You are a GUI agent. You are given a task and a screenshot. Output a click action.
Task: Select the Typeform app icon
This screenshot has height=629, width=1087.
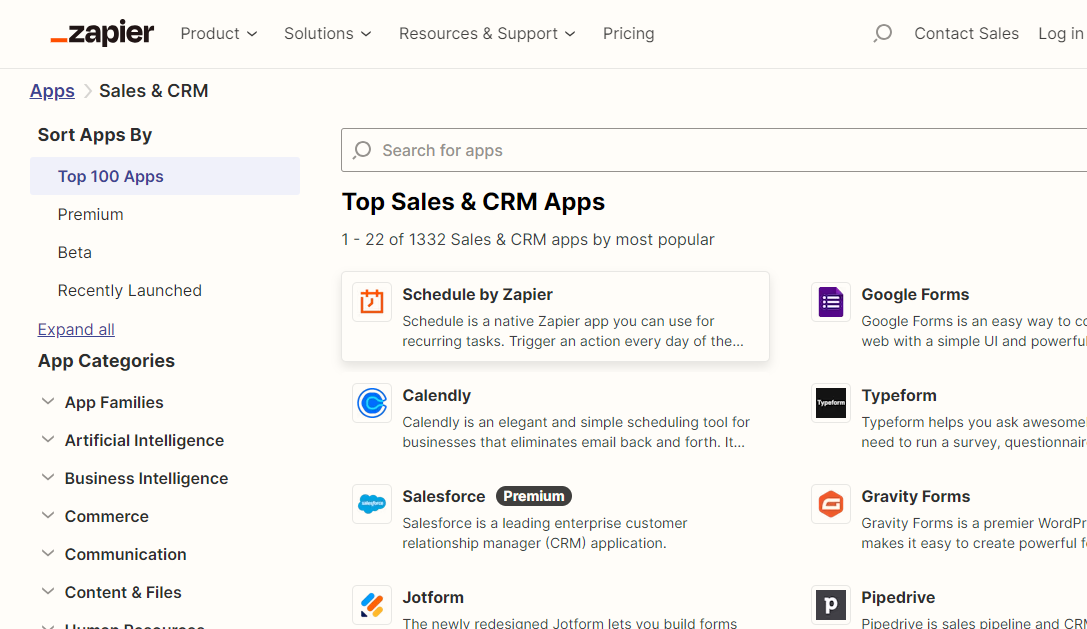[831, 403]
